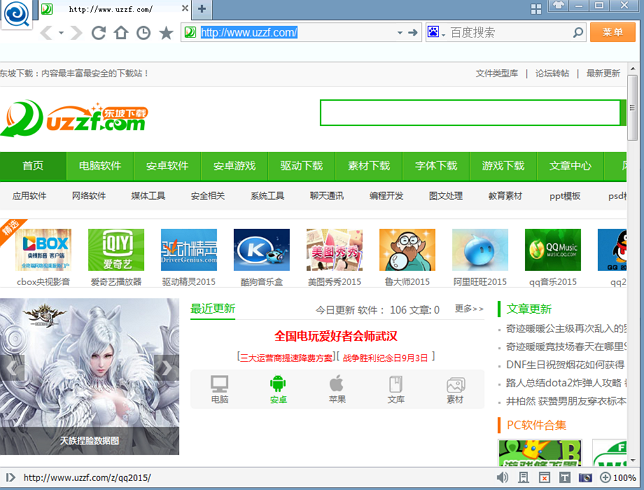Expand the back button history dropdown
This screenshot has width=644, height=490.
(61, 32)
